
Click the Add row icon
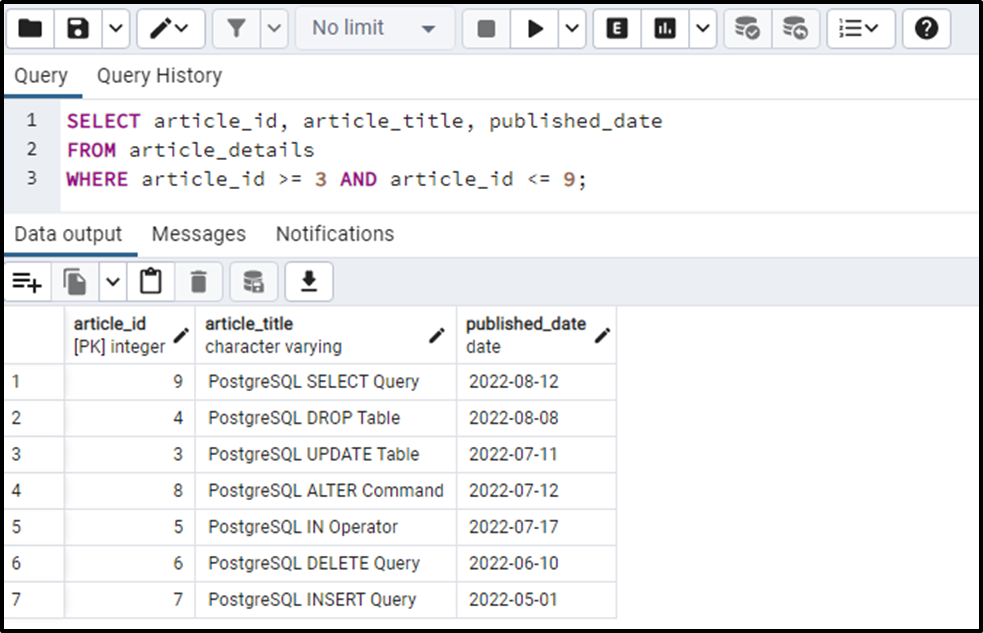(27, 283)
